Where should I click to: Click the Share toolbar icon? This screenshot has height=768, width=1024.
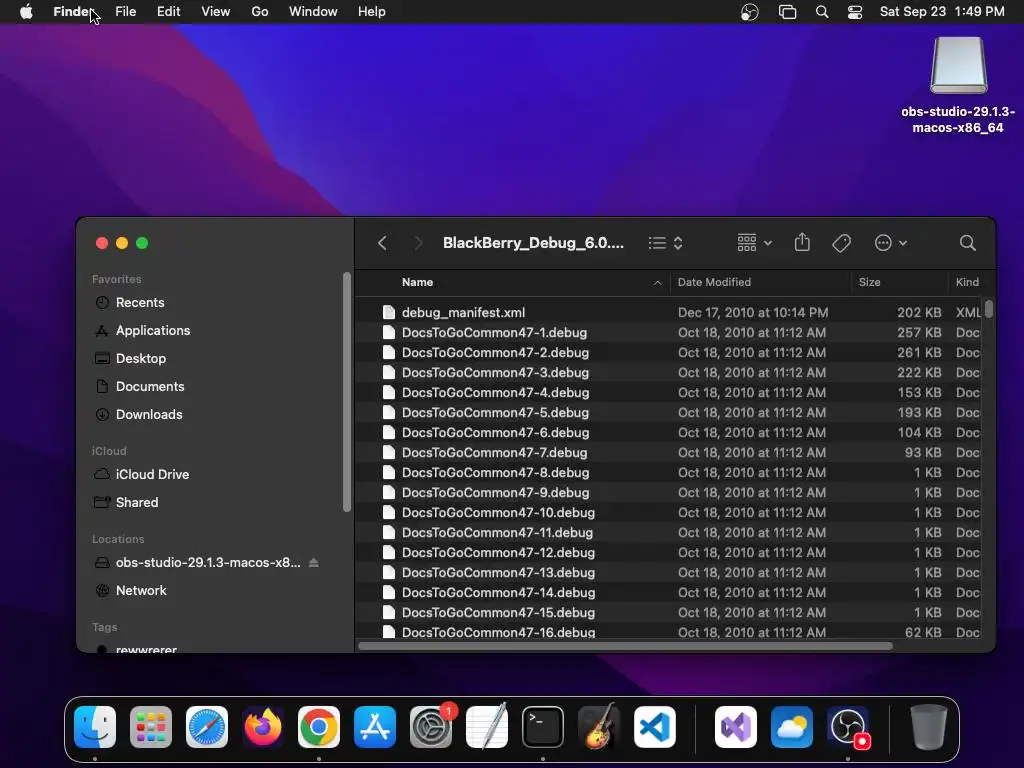coord(802,243)
